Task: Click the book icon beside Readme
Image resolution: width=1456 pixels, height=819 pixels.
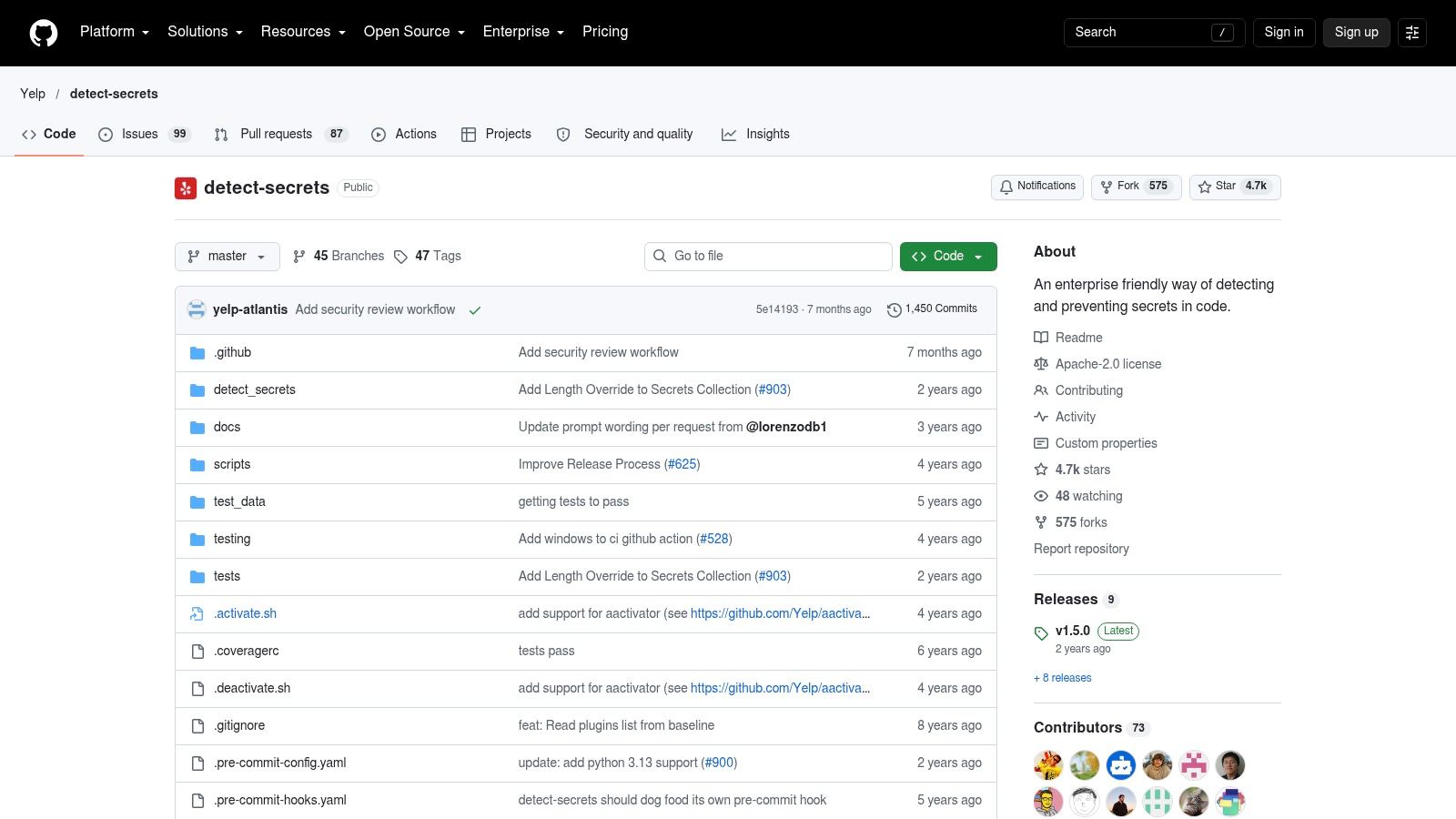Action: pos(1041,338)
